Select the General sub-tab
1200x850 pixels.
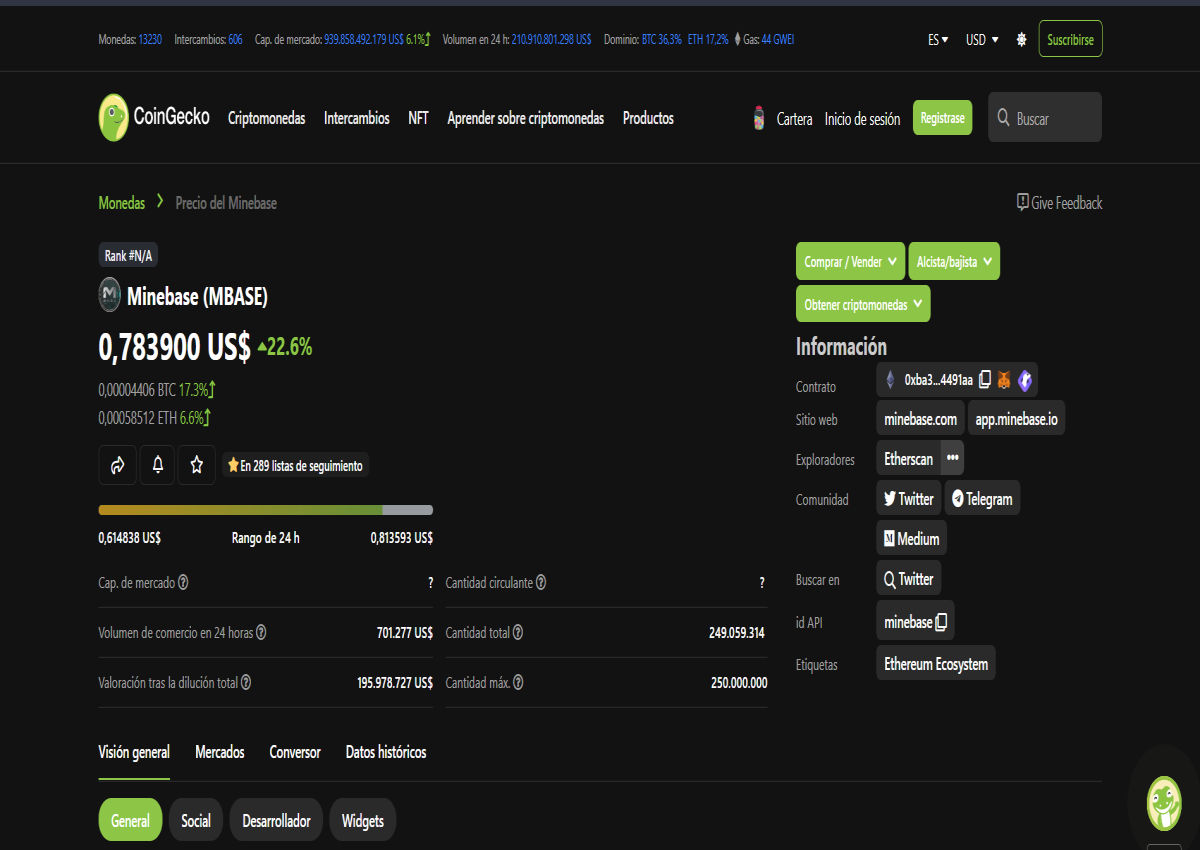tap(130, 820)
